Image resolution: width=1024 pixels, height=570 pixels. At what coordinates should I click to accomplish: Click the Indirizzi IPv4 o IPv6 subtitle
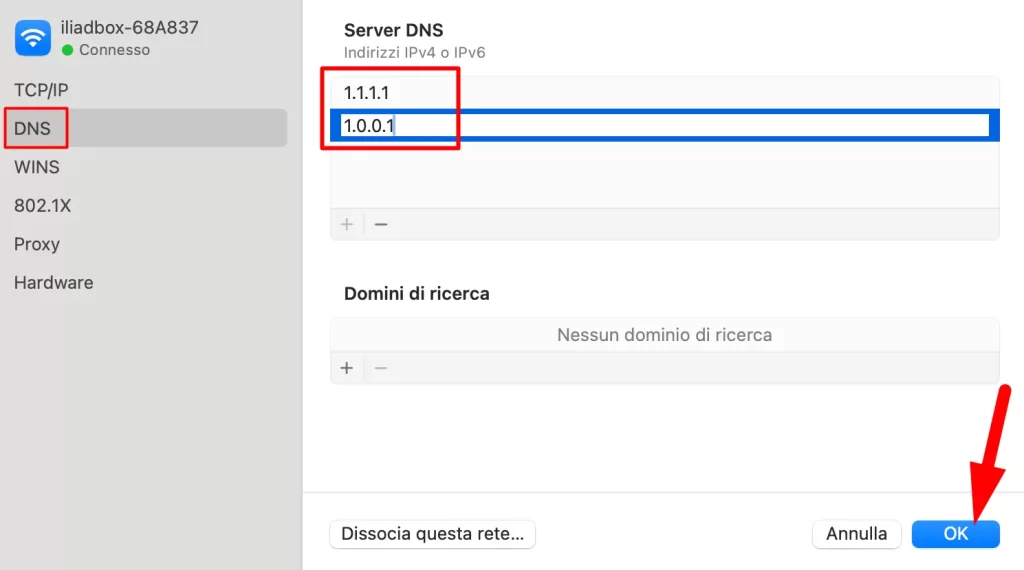point(415,52)
